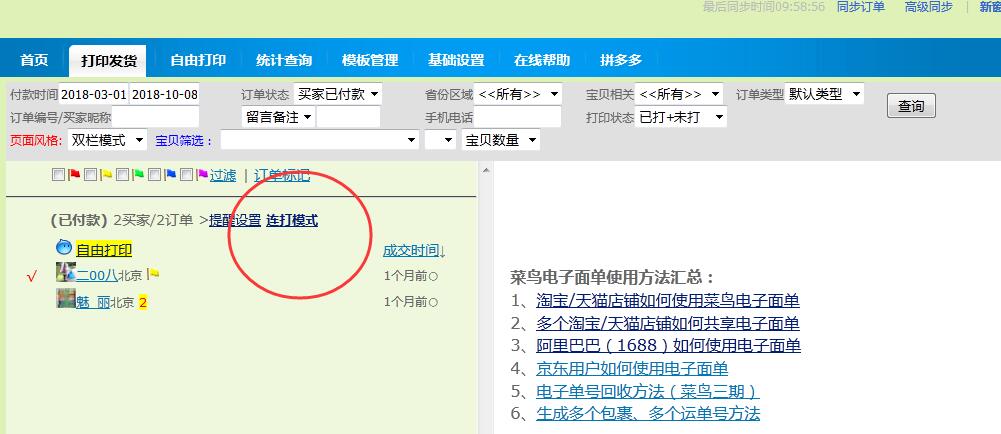Click the red flag filter icon
The width and height of the screenshot is (1001, 434).
[74, 175]
